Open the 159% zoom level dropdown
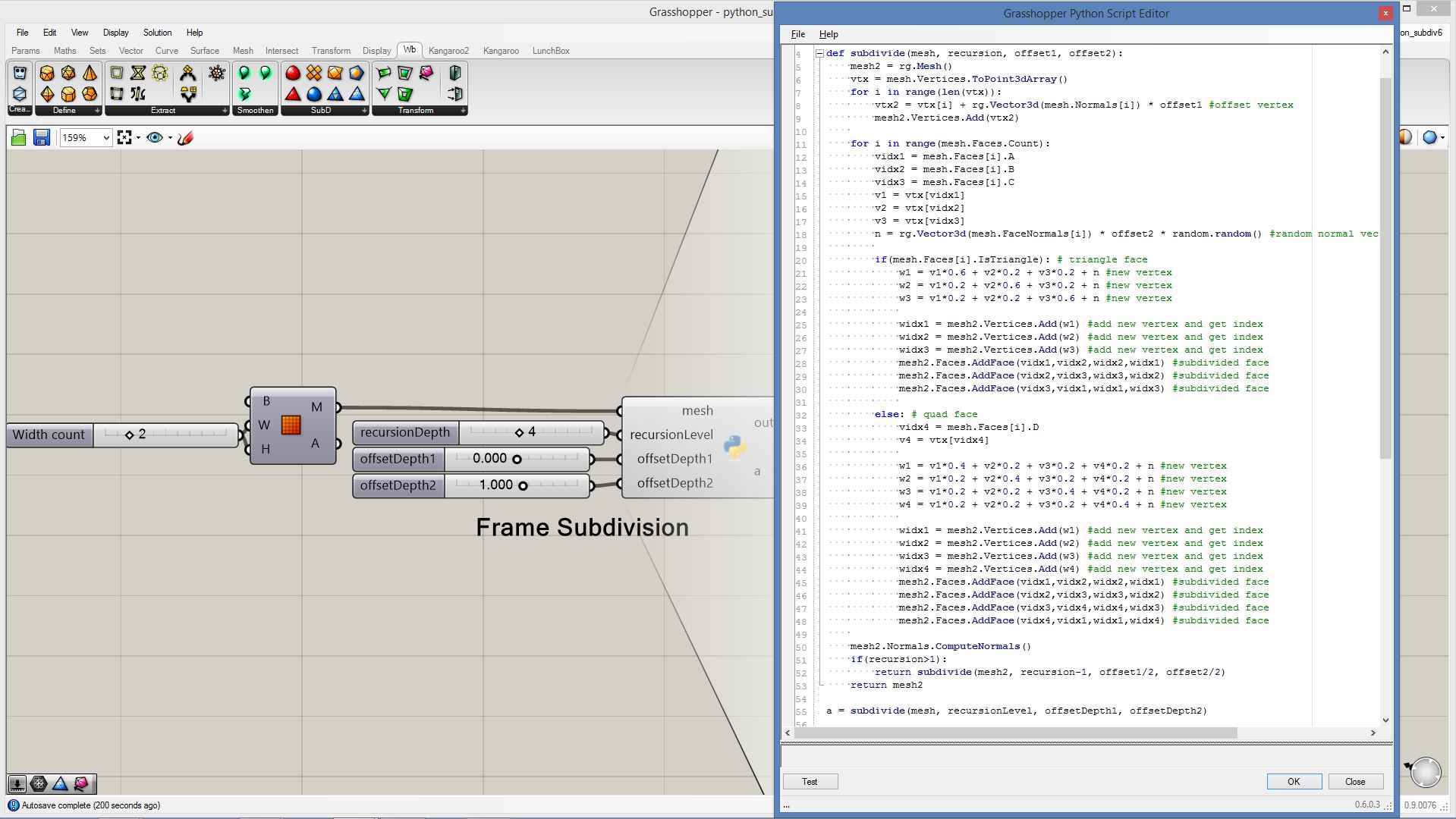 [x=106, y=137]
